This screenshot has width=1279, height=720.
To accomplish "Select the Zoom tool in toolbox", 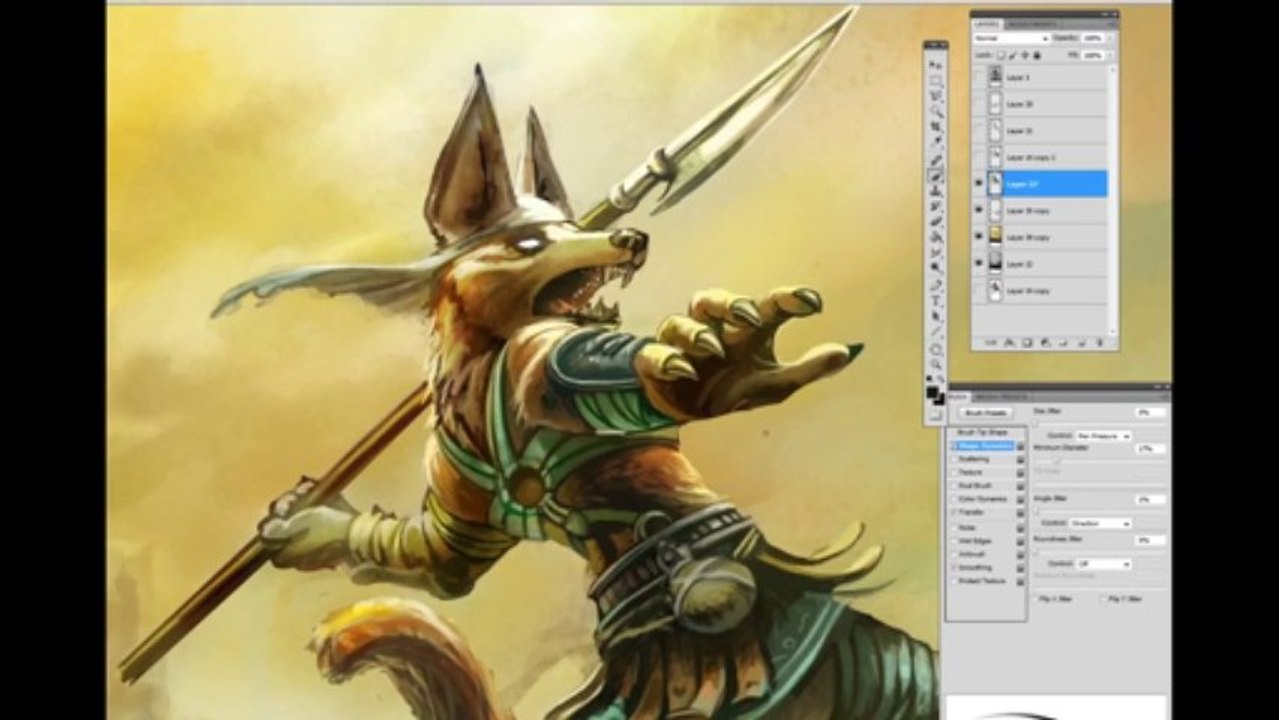I will 935,365.
